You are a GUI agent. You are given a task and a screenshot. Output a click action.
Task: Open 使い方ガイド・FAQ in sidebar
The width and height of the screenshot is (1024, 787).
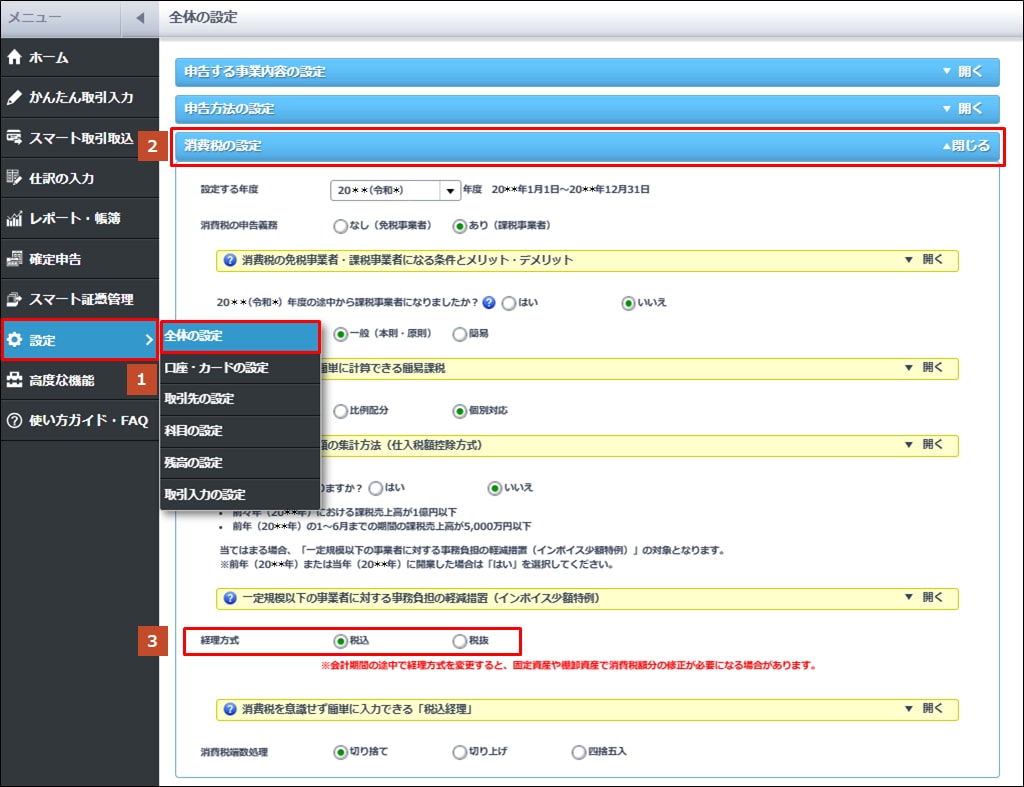tap(79, 421)
